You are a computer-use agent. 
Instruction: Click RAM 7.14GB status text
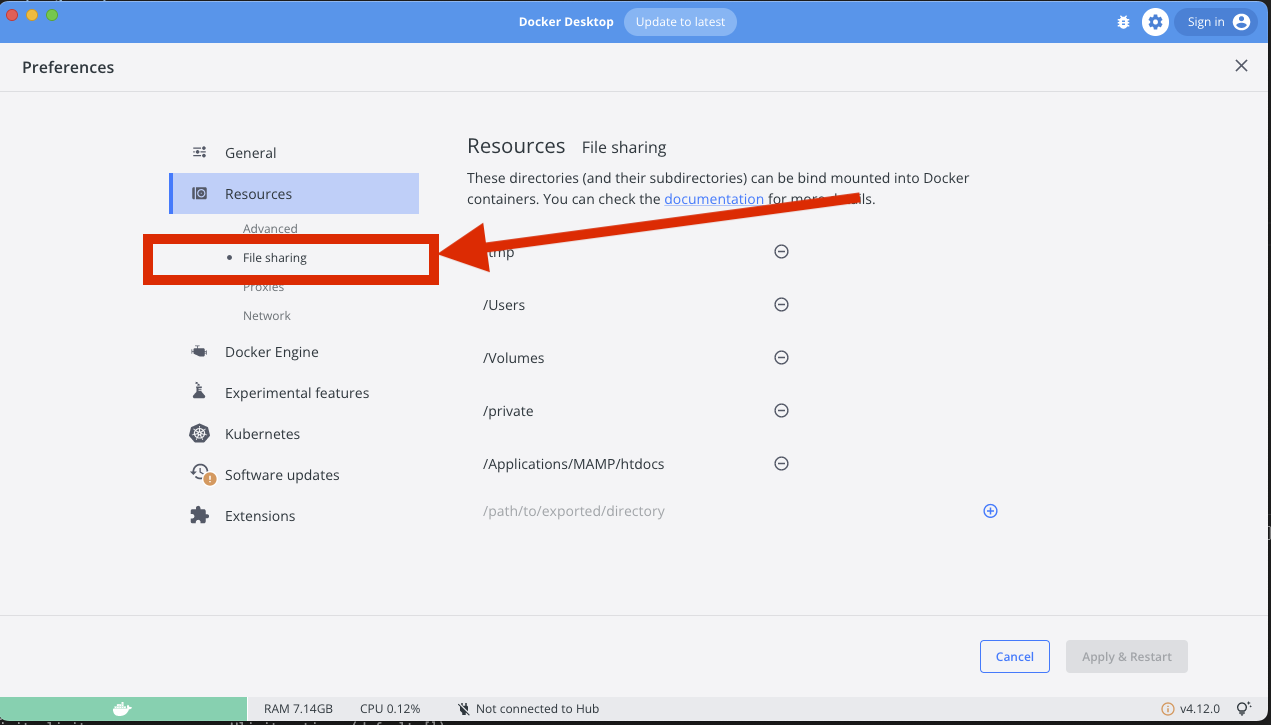(x=298, y=709)
